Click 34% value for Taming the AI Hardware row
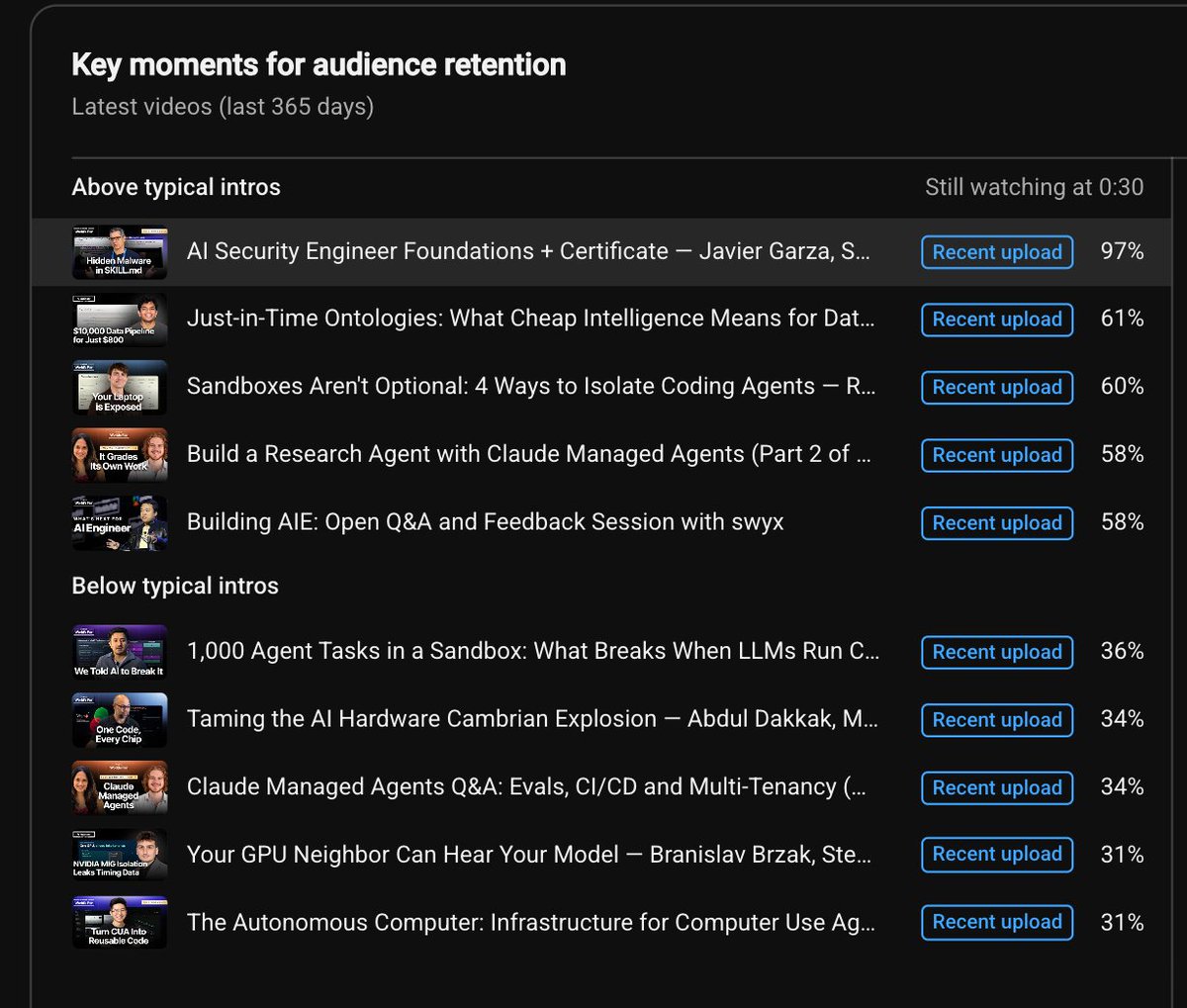This screenshot has height=1008, width=1187. 1123,718
